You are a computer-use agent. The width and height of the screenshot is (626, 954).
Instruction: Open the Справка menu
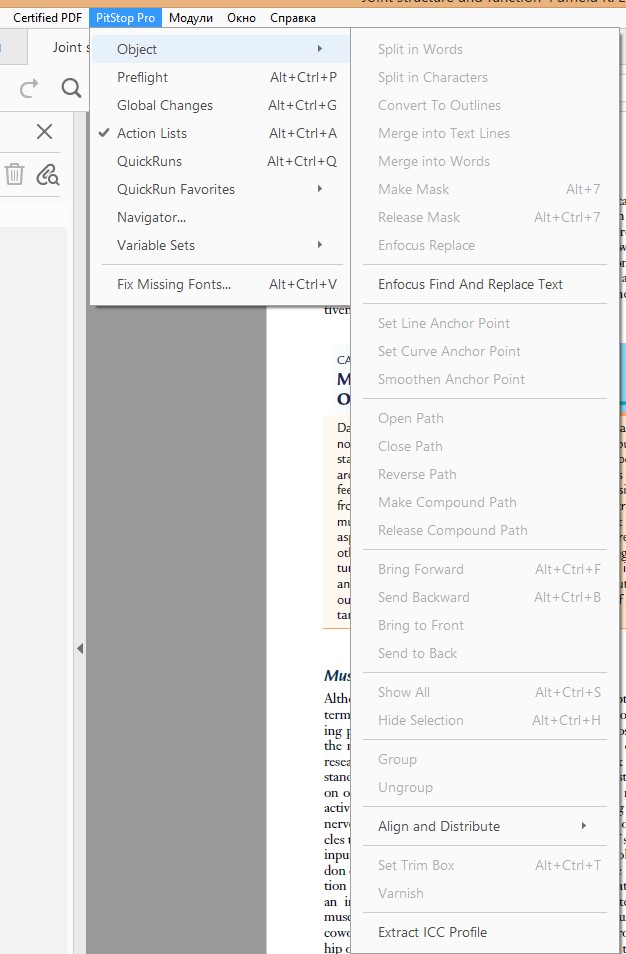point(293,18)
